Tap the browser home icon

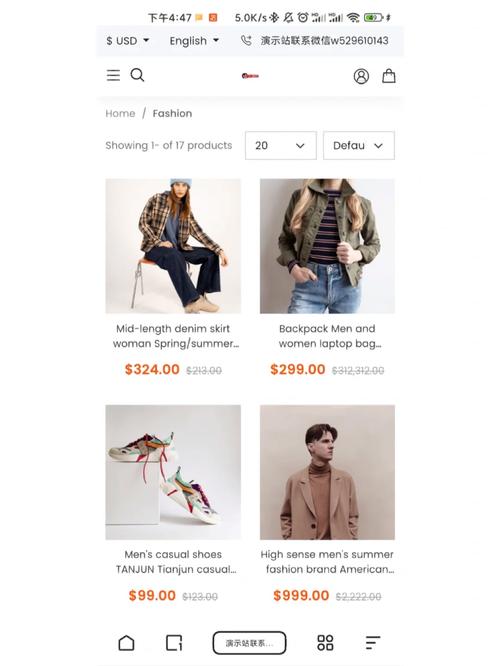[126, 643]
